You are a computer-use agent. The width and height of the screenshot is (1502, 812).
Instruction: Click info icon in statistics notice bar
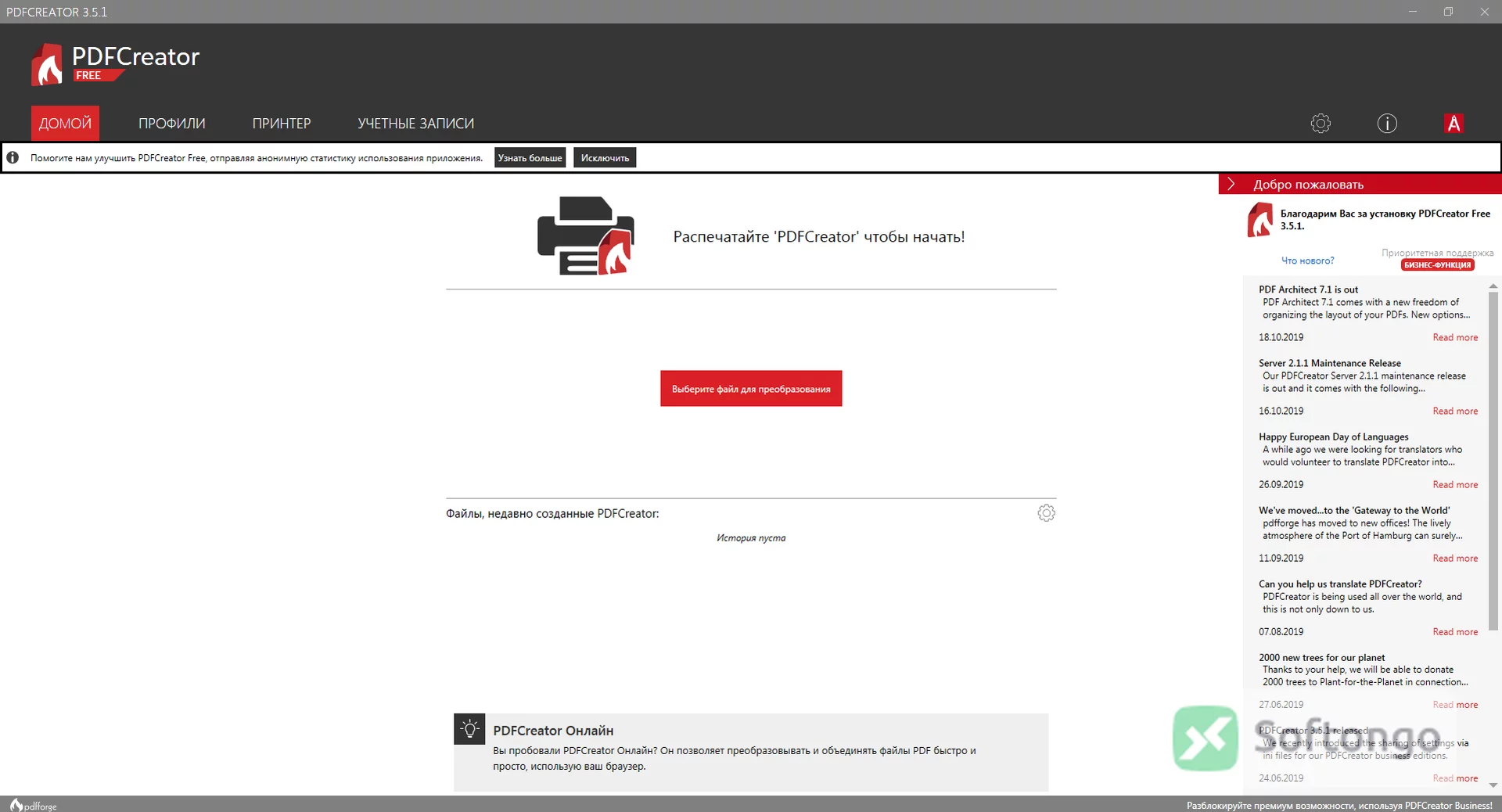click(x=13, y=157)
